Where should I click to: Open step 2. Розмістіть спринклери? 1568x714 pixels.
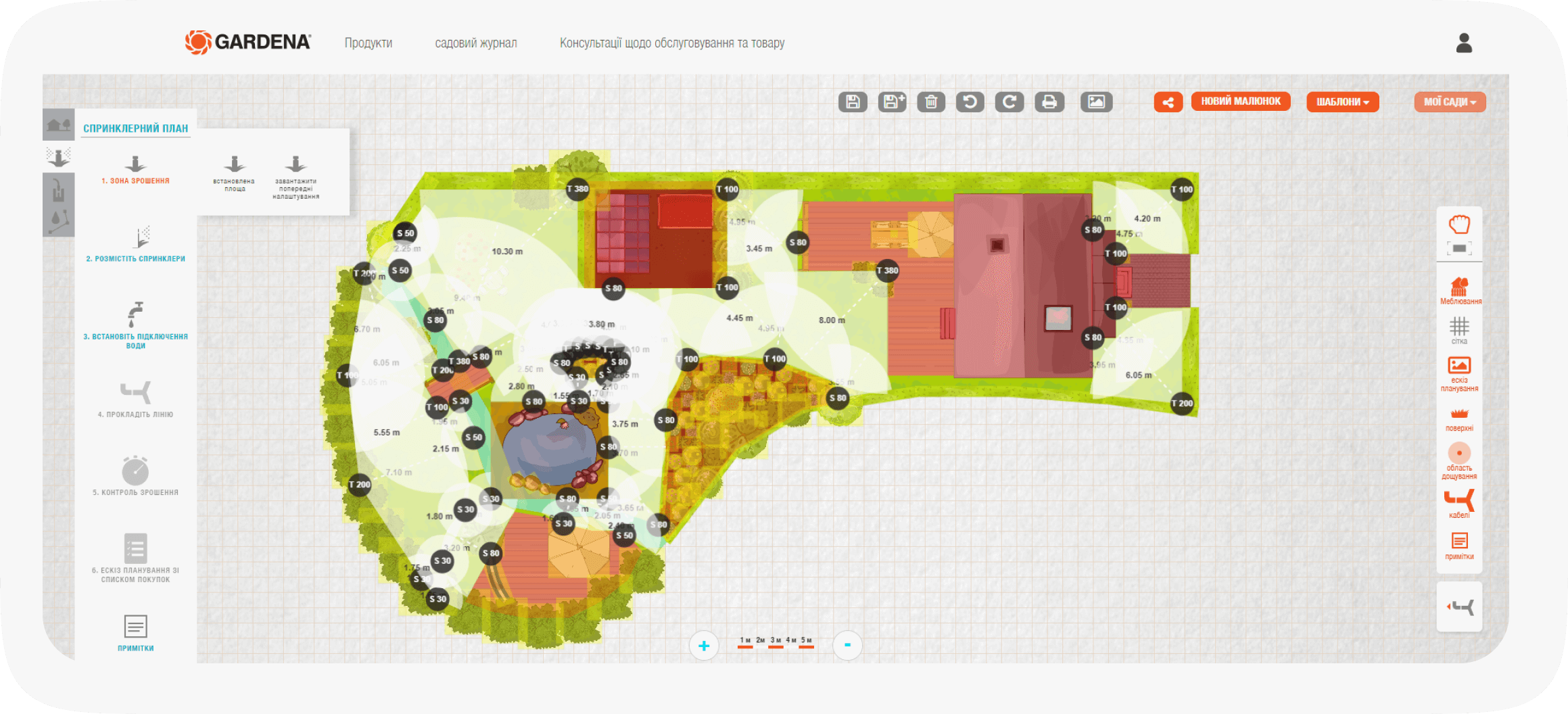[135, 245]
